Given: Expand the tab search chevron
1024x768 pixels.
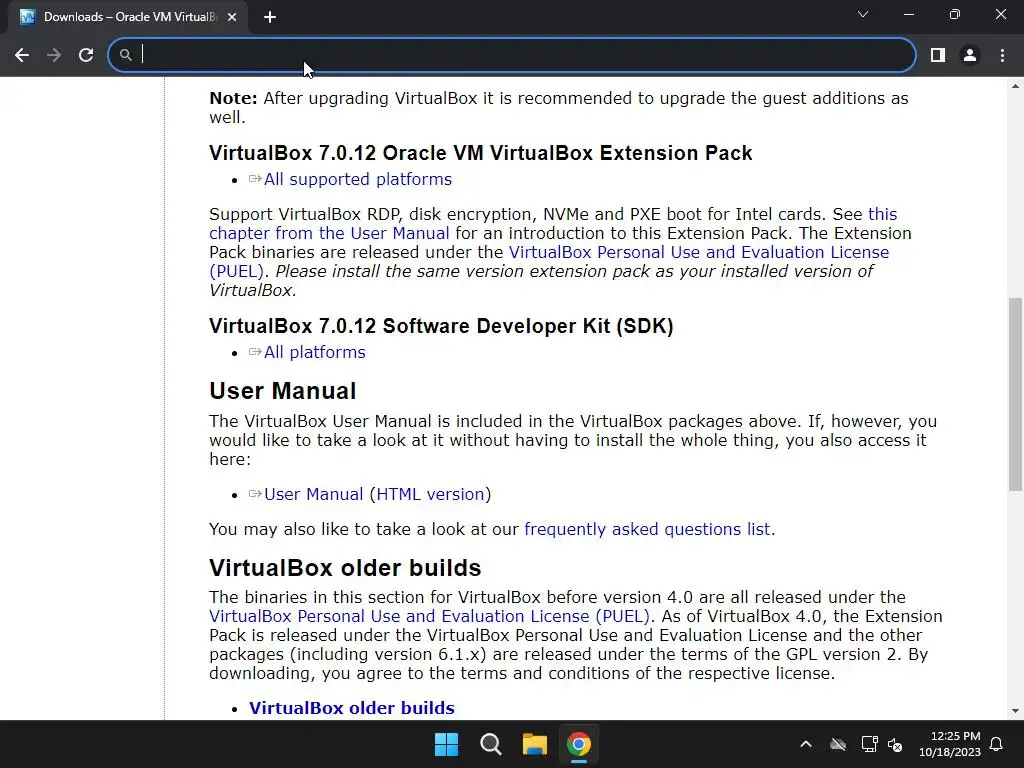Looking at the screenshot, I should 863,14.
